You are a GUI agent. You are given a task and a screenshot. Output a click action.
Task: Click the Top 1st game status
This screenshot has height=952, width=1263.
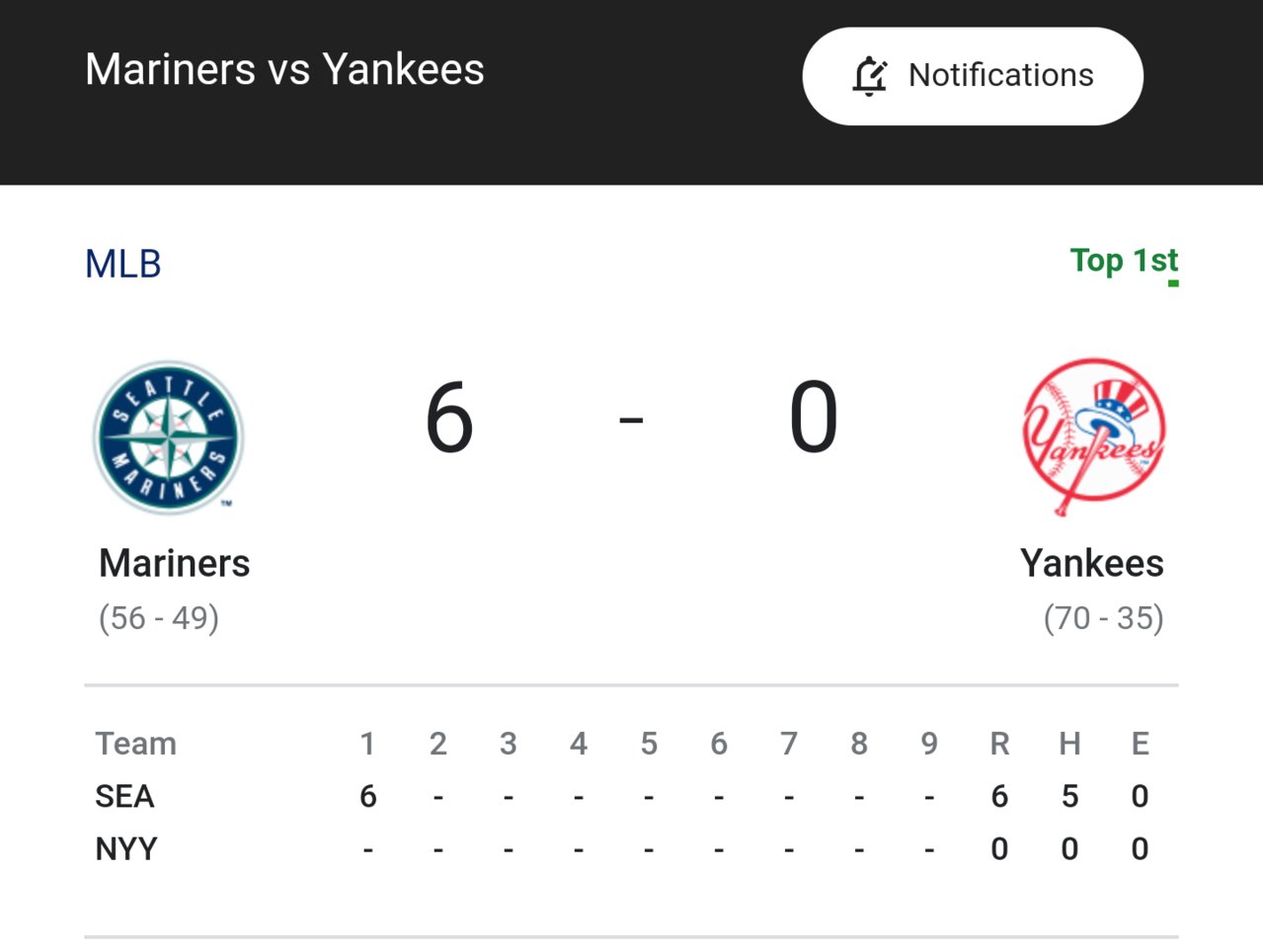1125,261
